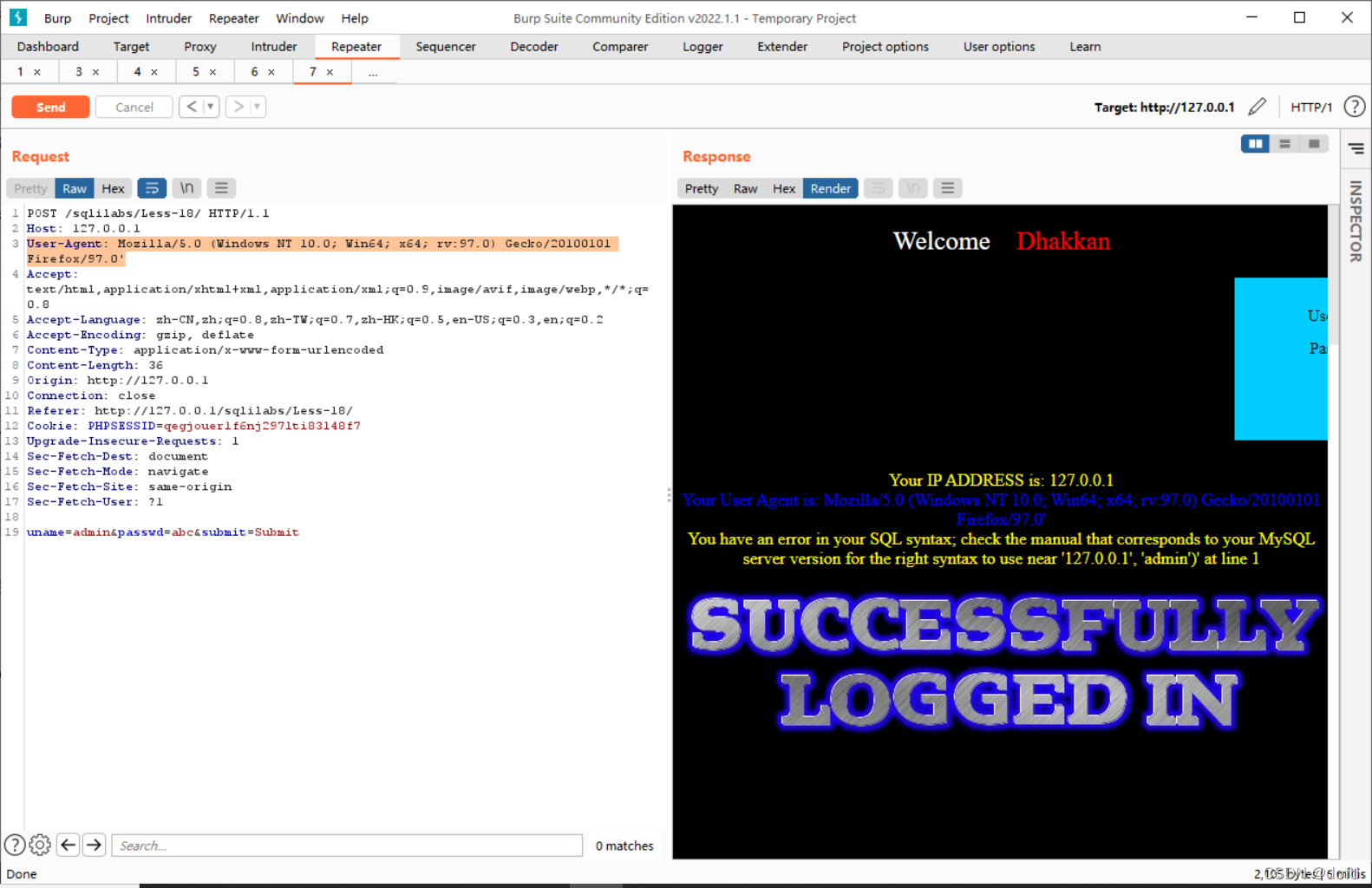Open Repeater help question mark icon
This screenshot has width=1372, height=888.
coord(1354,107)
